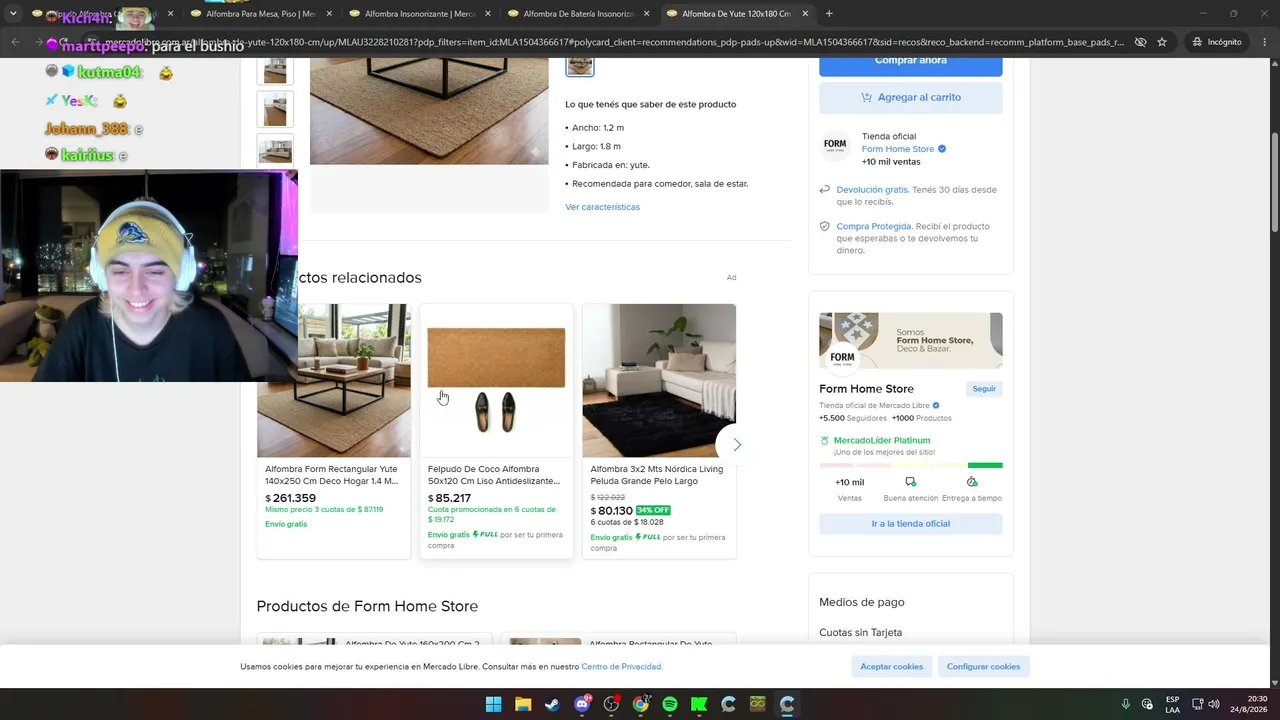Screen dimensions: 1280x720
Task: Select the Alfombra De Yute 120x180 Cm tab
Action: (x=736, y=14)
